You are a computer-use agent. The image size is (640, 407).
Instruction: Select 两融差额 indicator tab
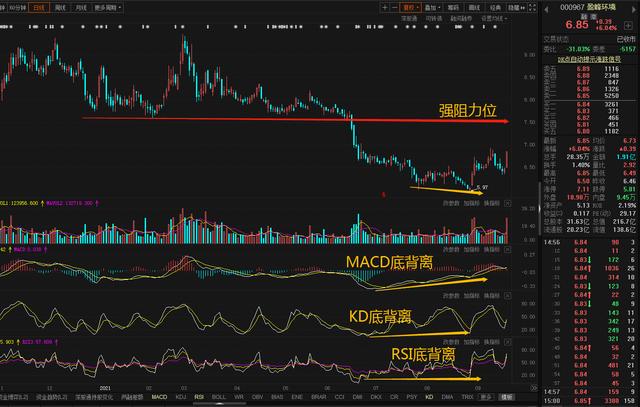tap(132, 397)
